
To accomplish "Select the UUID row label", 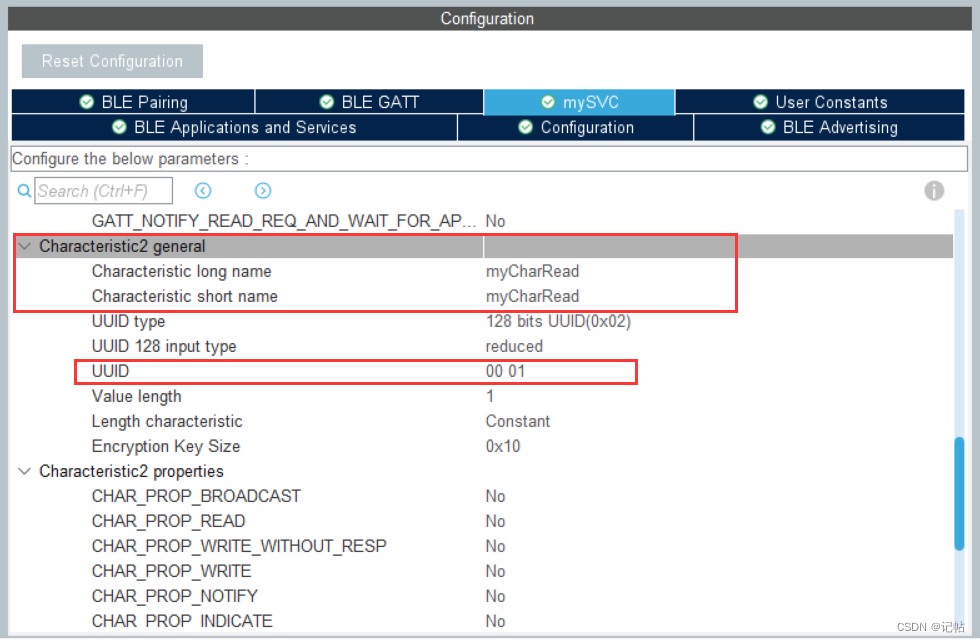I will [x=110, y=371].
